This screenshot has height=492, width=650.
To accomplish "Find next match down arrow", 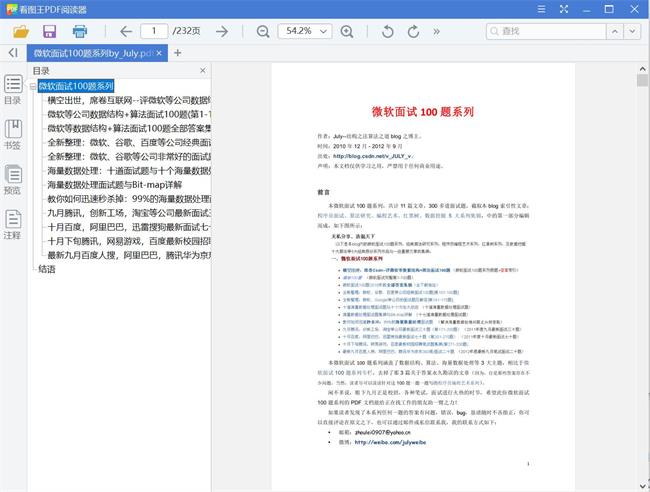I will 632,31.
